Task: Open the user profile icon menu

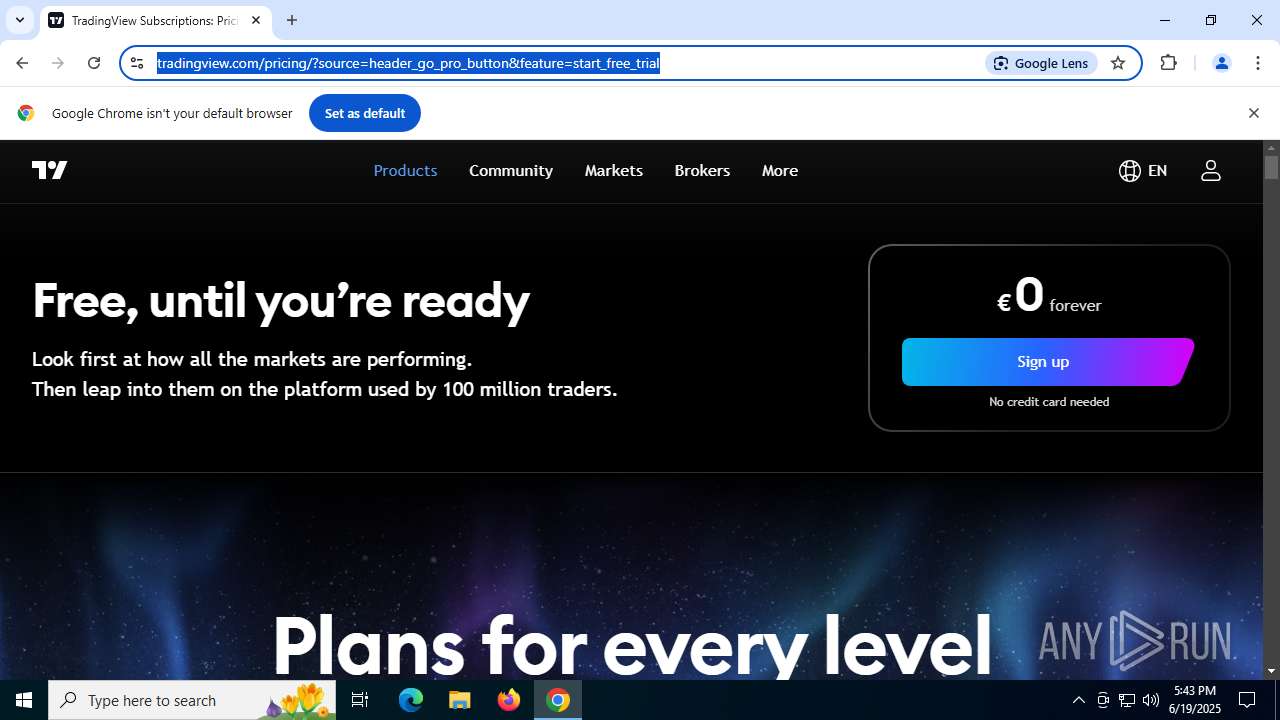Action: coord(1211,171)
